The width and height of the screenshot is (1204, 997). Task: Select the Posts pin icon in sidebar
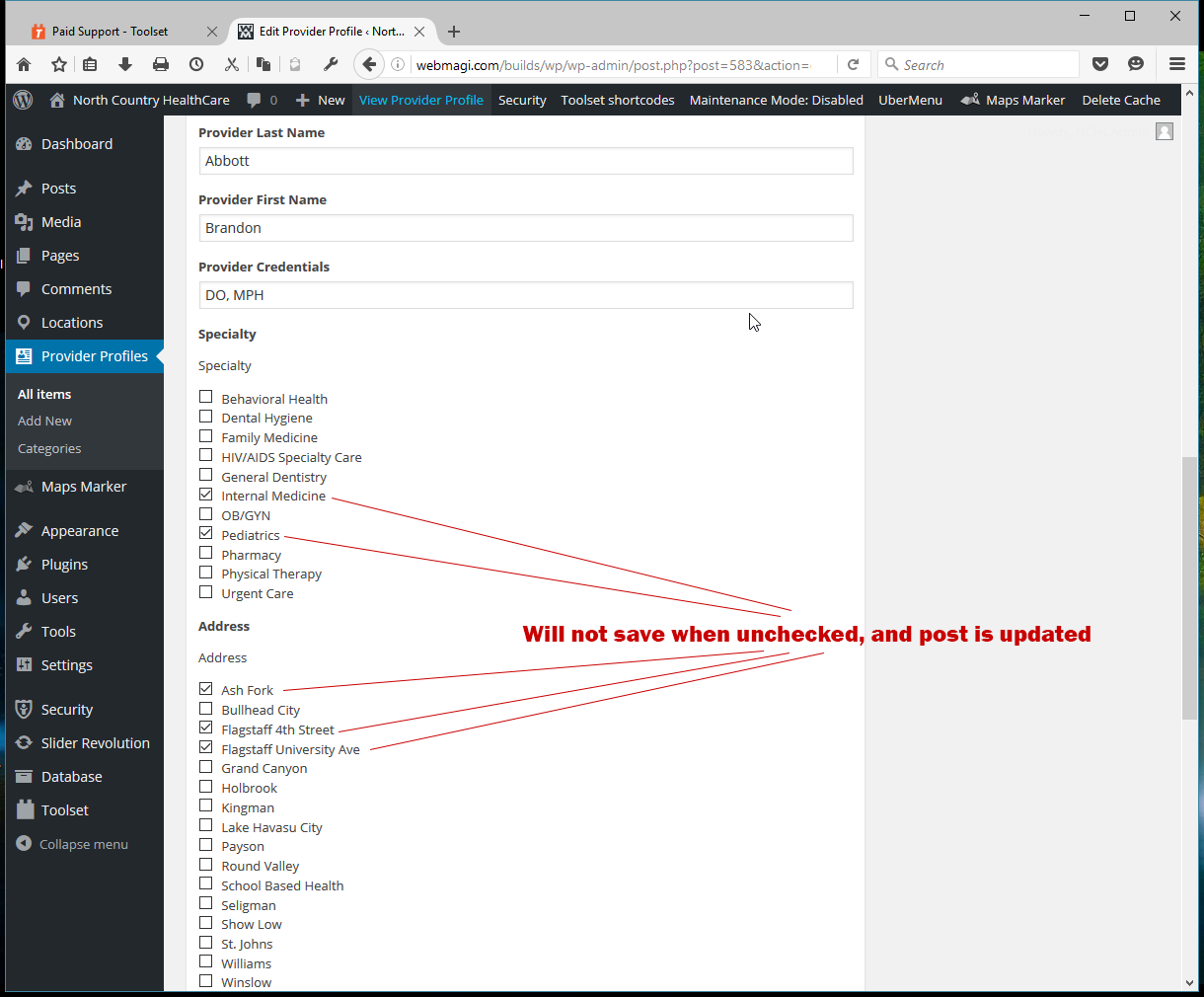tap(23, 188)
